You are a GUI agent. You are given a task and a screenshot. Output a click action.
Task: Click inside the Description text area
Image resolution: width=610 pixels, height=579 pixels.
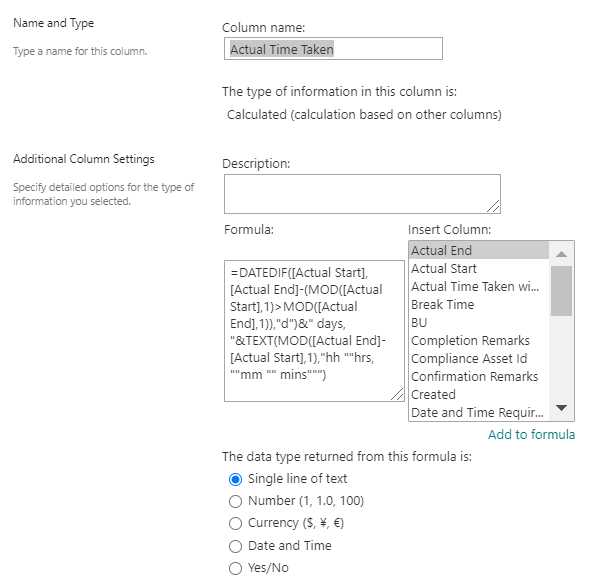click(x=362, y=194)
